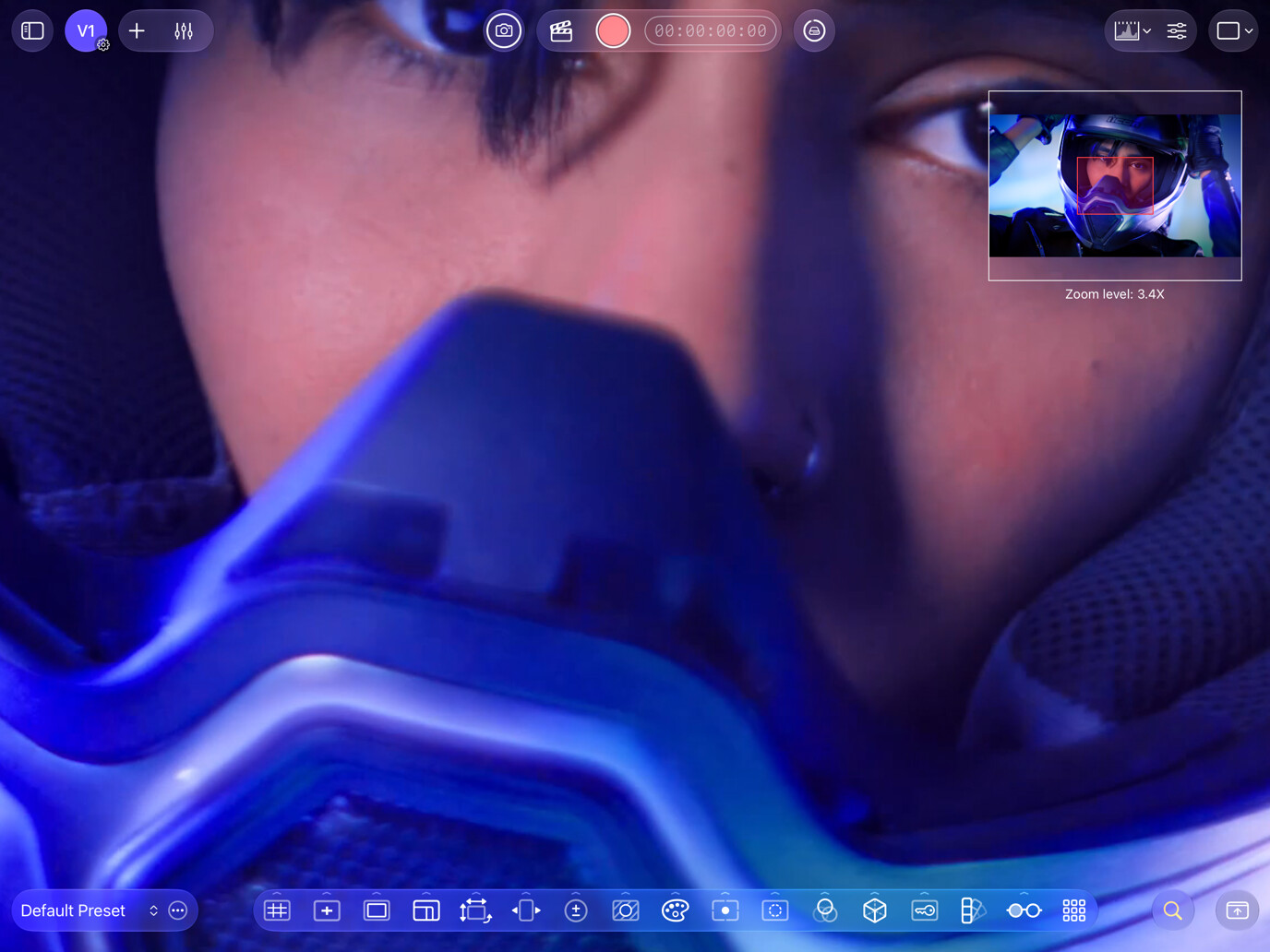Toggle the picture layout overlay tool
Viewport: 1270px width, 952px height.
pos(426,910)
